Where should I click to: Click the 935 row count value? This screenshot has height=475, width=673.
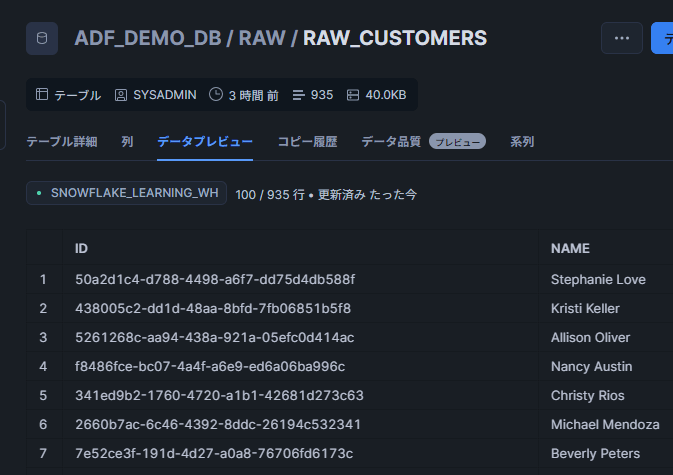322,95
